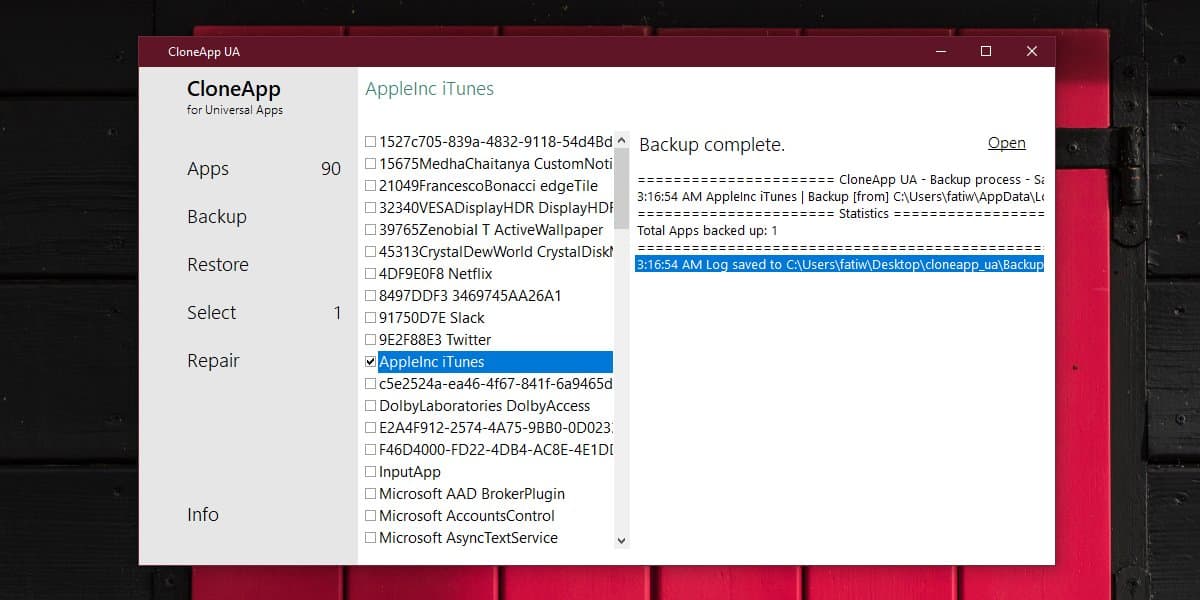Minimize the CloneApp UA window

tap(941, 51)
